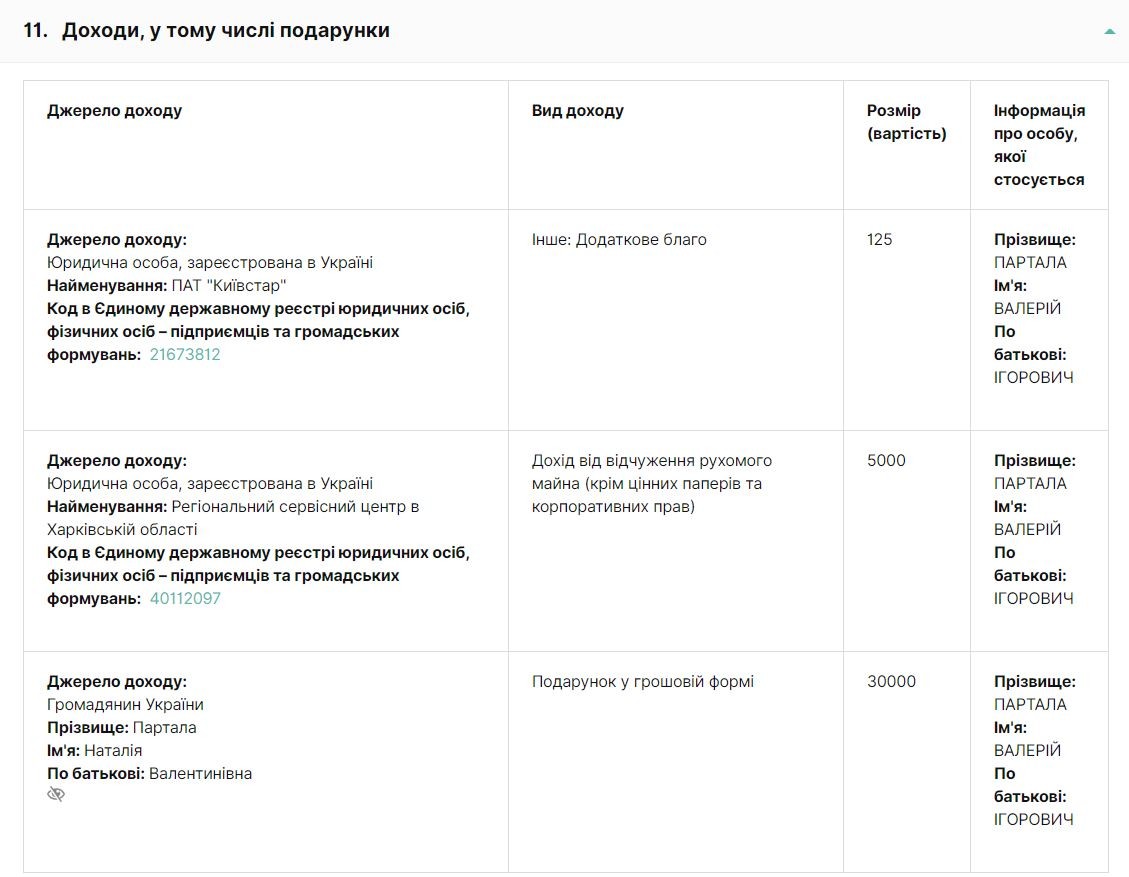
Task: Click "Регіональний сервісний центр в Харківській області" text
Action: click(233, 518)
